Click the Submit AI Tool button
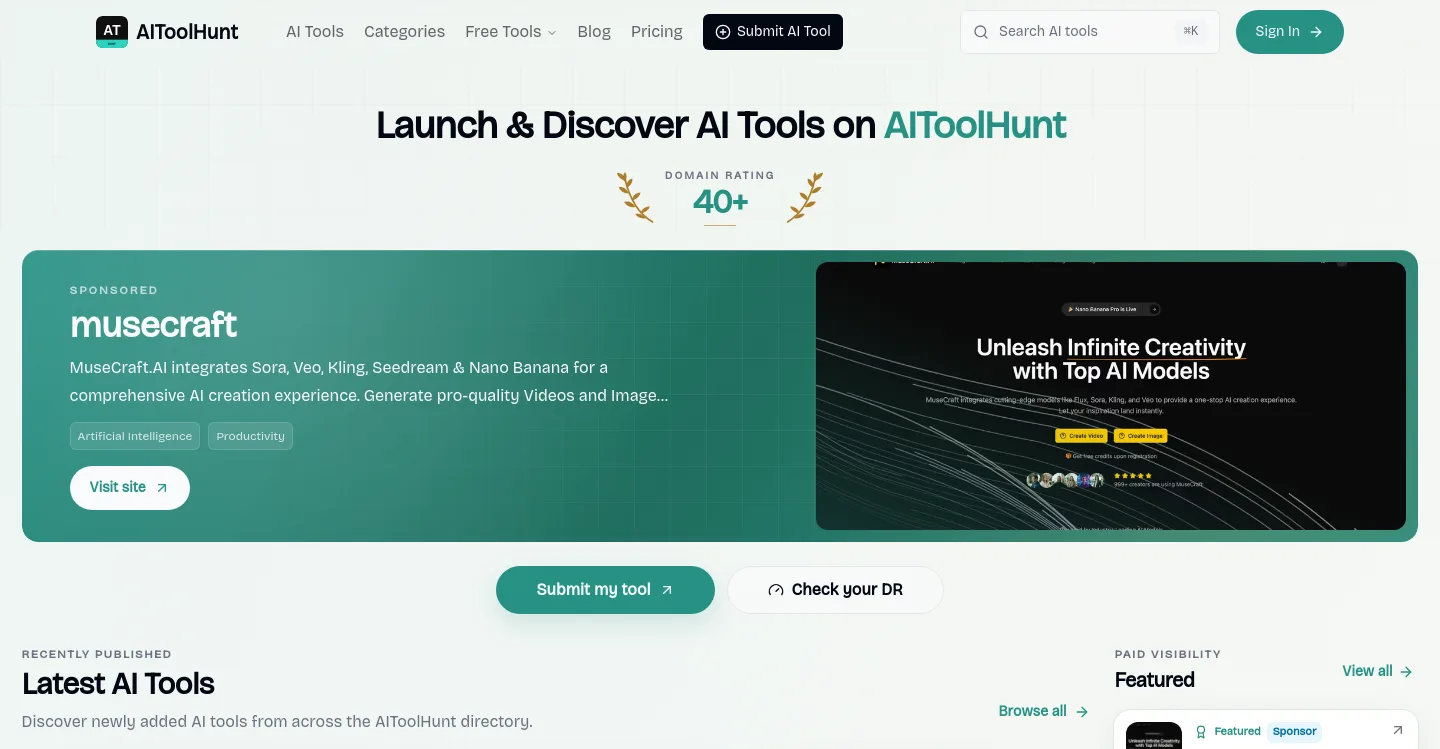1440x749 pixels. click(x=773, y=32)
